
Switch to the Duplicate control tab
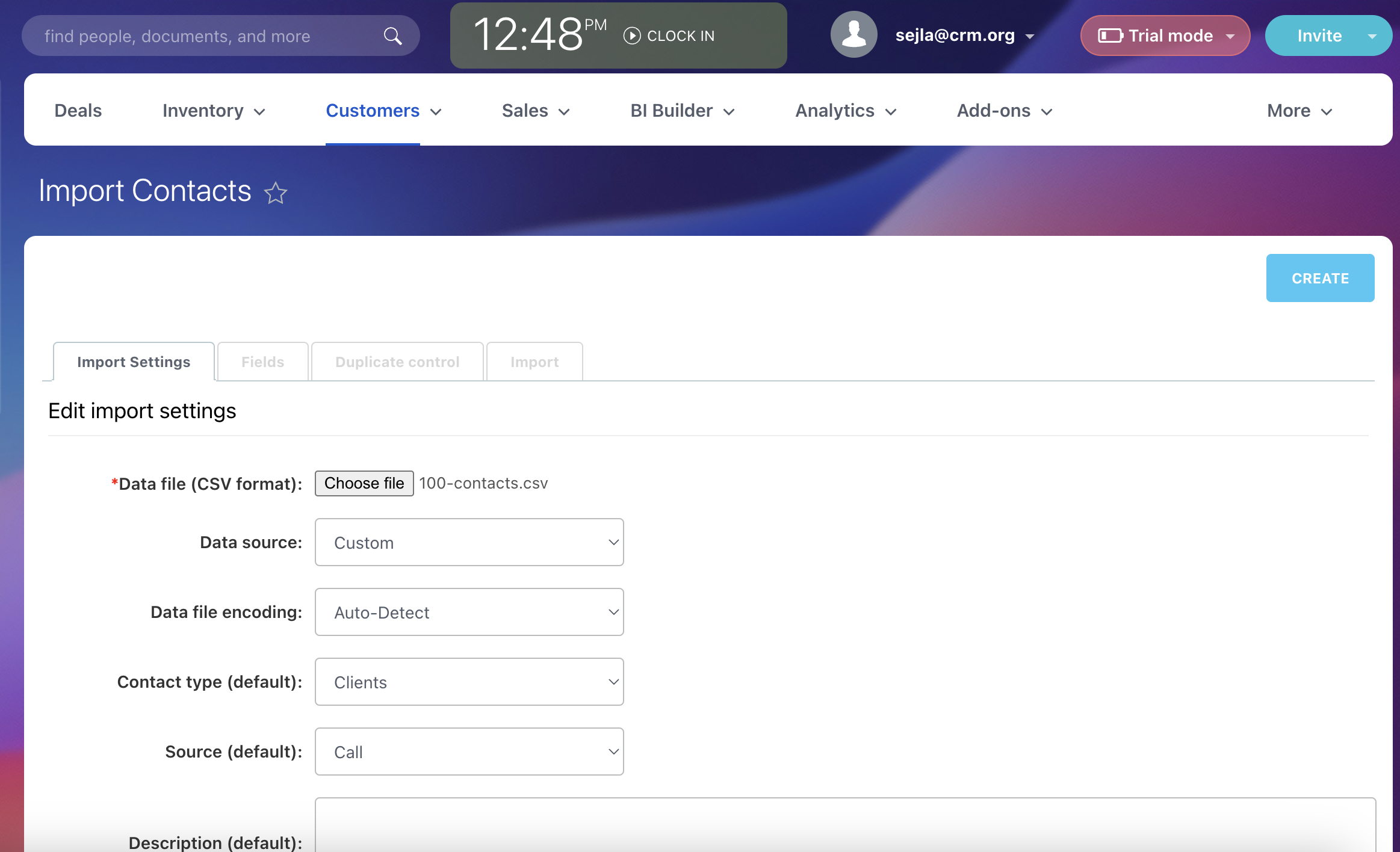click(x=397, y=362)
